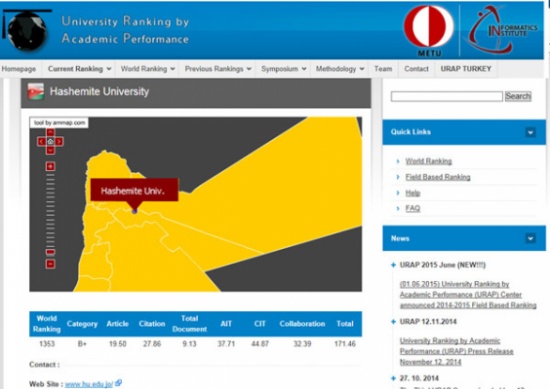The image size is (550, 389).
Task: Open www.hu.edu.jo web site link
Action: 89,384
